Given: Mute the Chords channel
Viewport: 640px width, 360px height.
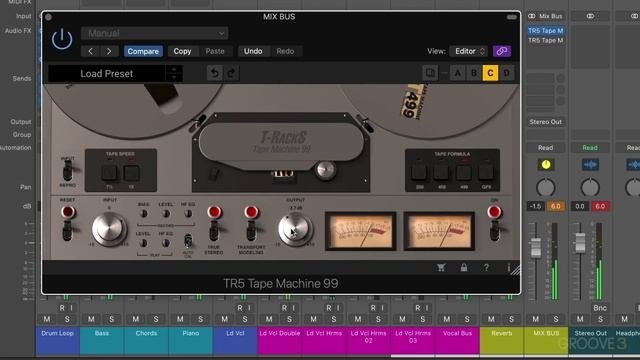Looking at the screenshot, I should [136, 319].
